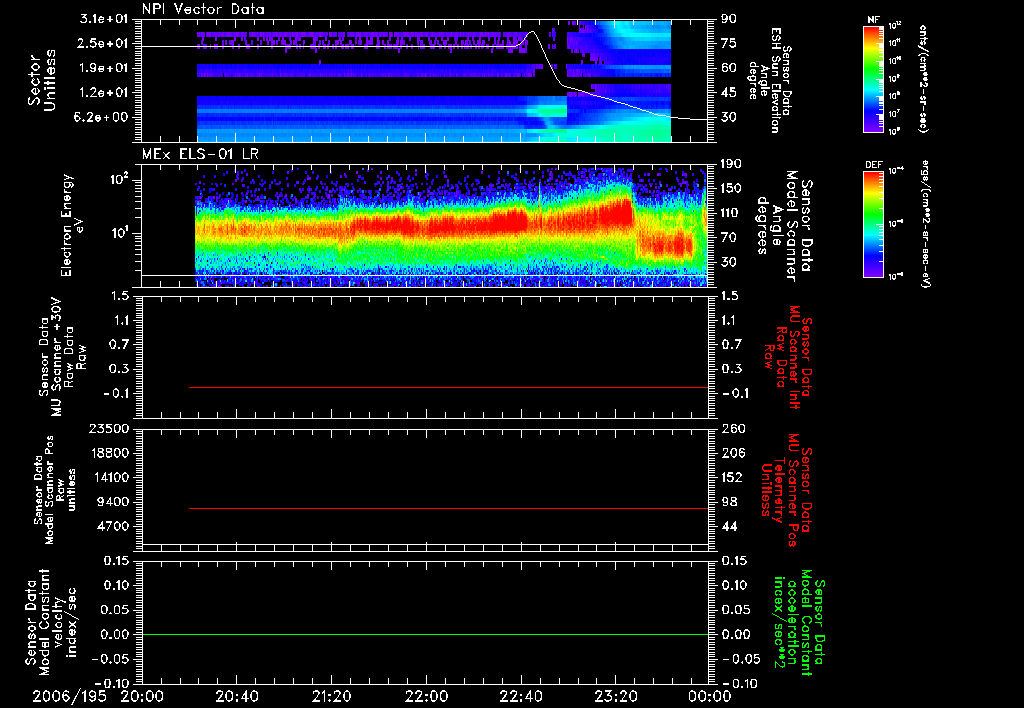The width and height of the screenshot is (1024, 708).
Task: Click the "260" right axis tick
Action: (x=733, y=428)
